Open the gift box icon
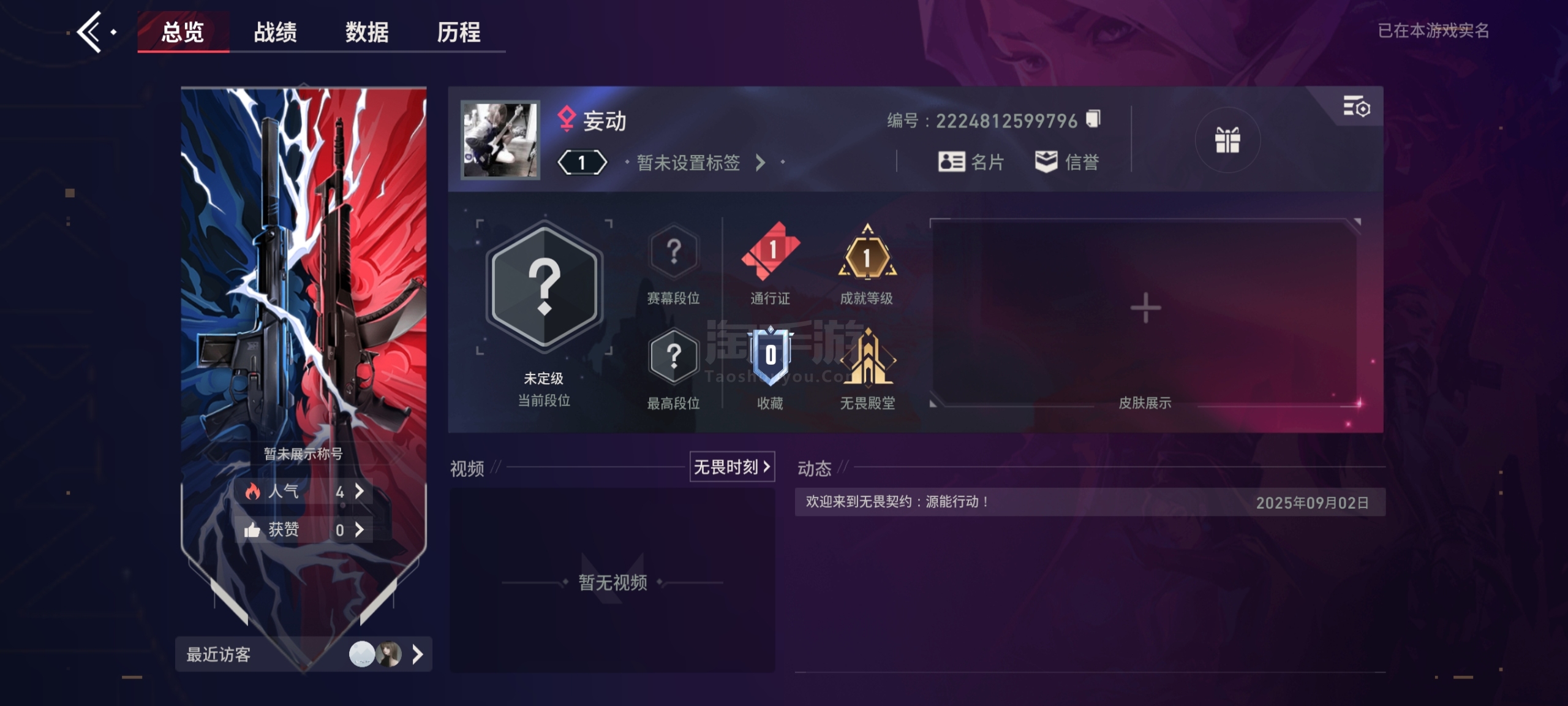The height and width of the screenshot is (706, 1568). click(1227, 140)
